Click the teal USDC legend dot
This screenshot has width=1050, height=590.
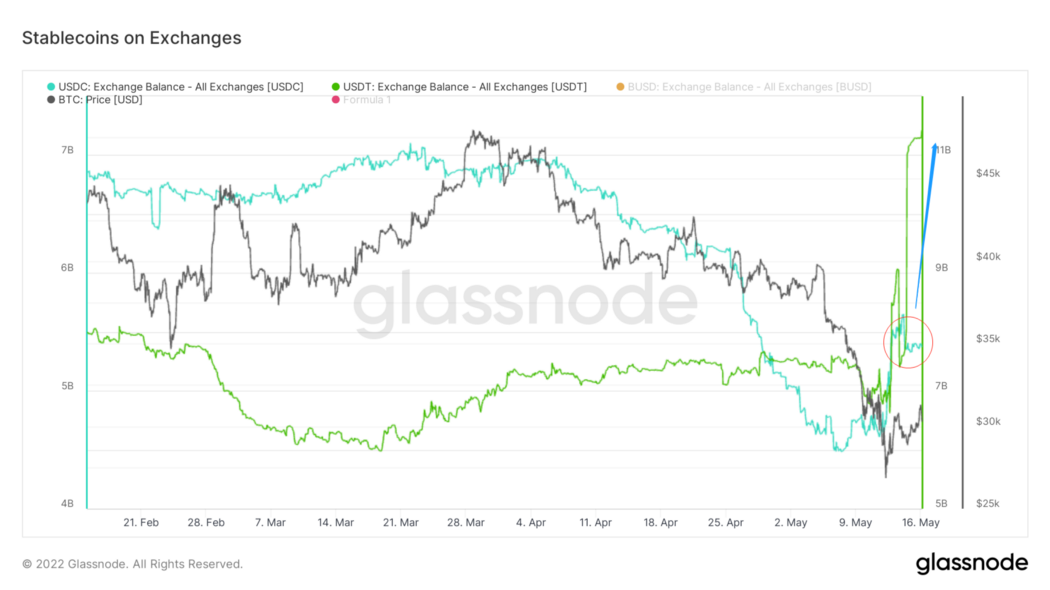point(52,87)
